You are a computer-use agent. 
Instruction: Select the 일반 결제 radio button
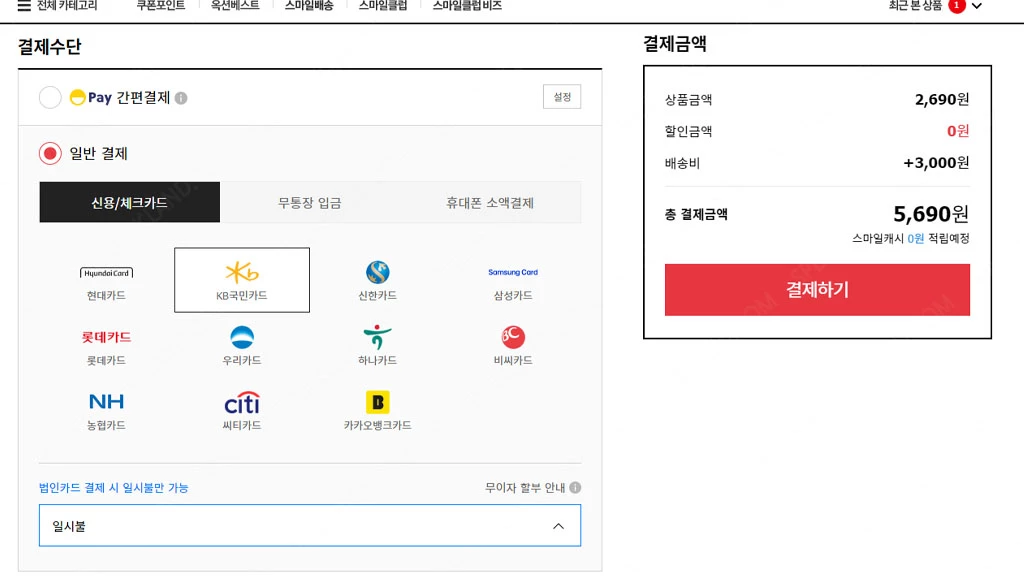pos(50,153)
